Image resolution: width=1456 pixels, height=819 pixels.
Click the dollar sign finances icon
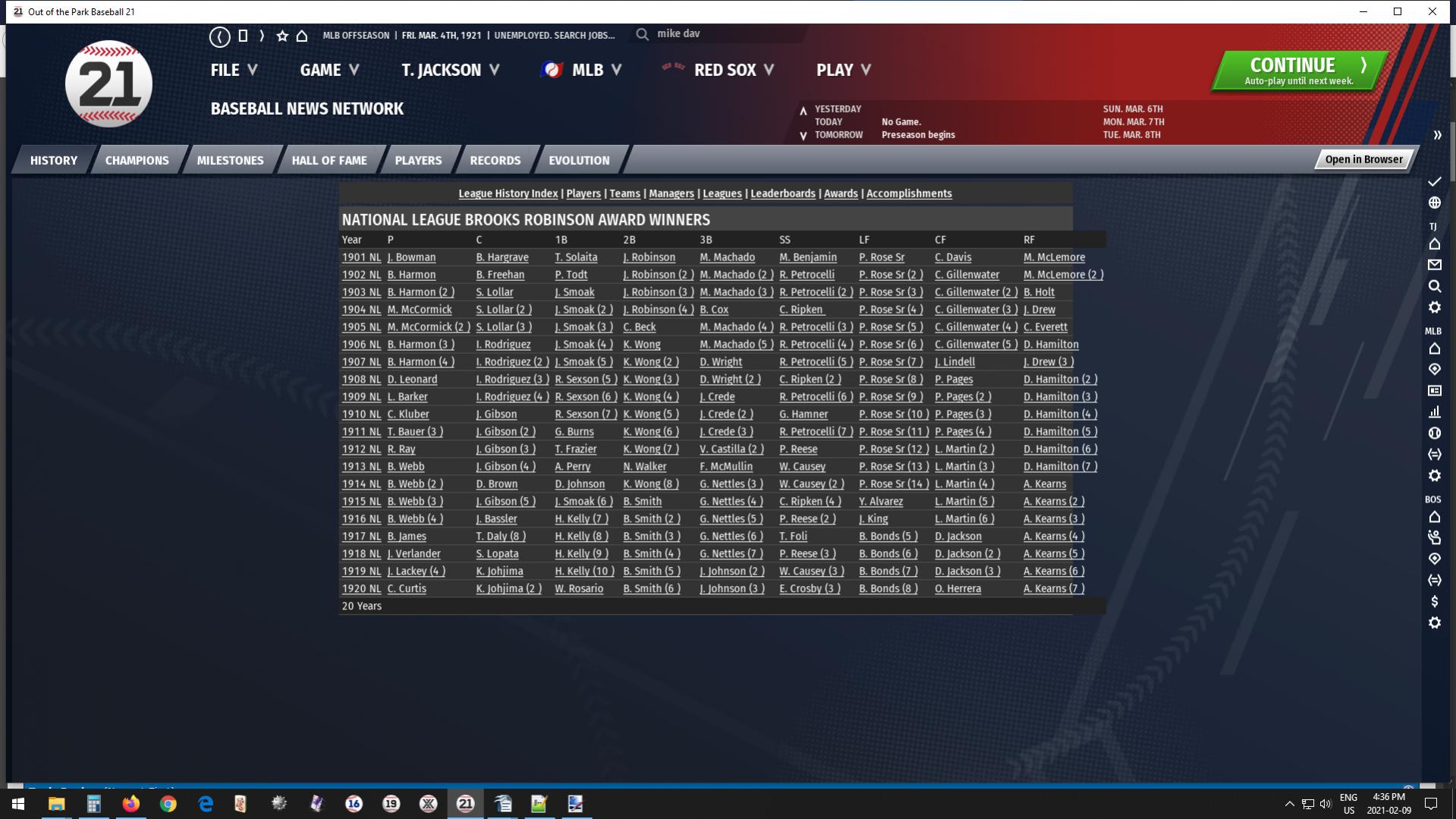pyautogui.click(x=1434, y=601)
